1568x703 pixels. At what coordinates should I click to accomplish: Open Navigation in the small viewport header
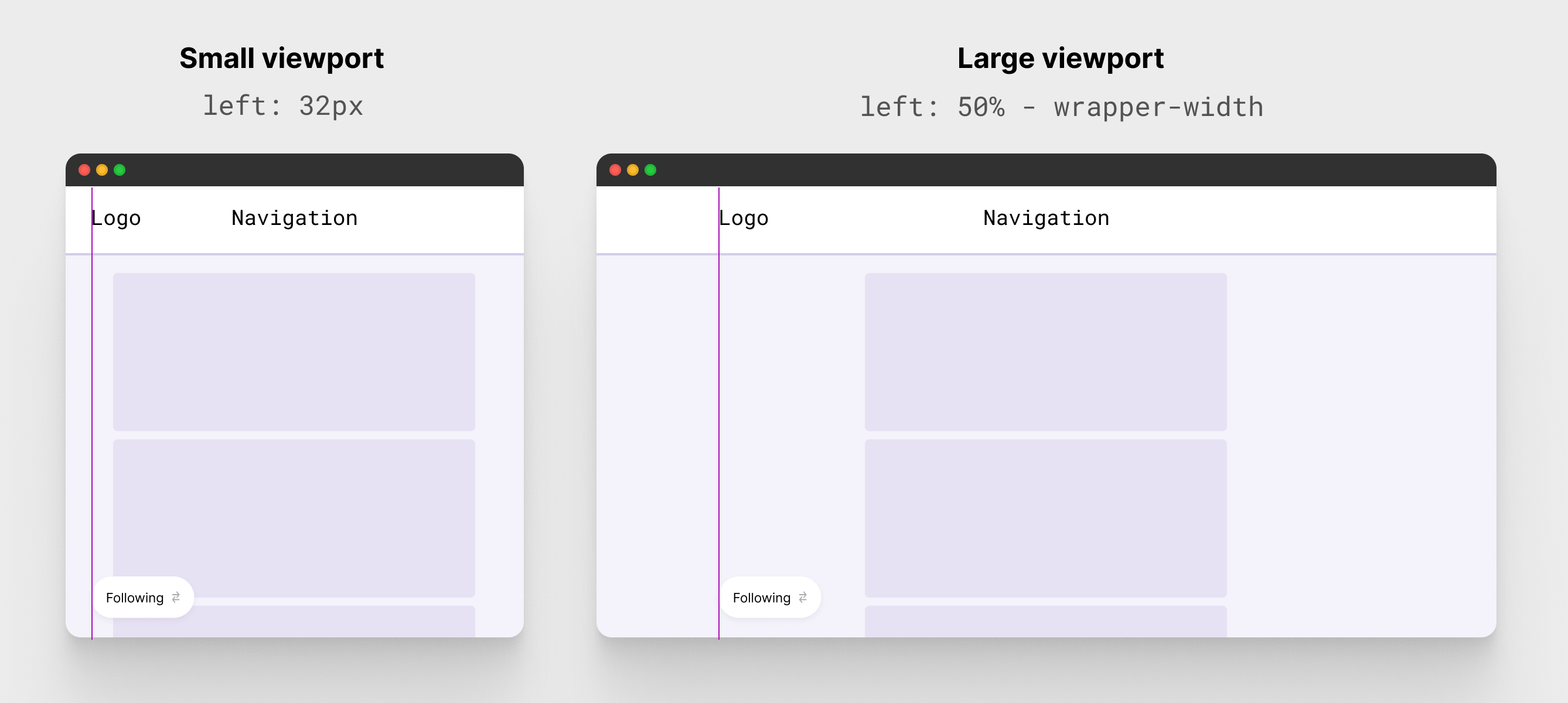[295, 218]
